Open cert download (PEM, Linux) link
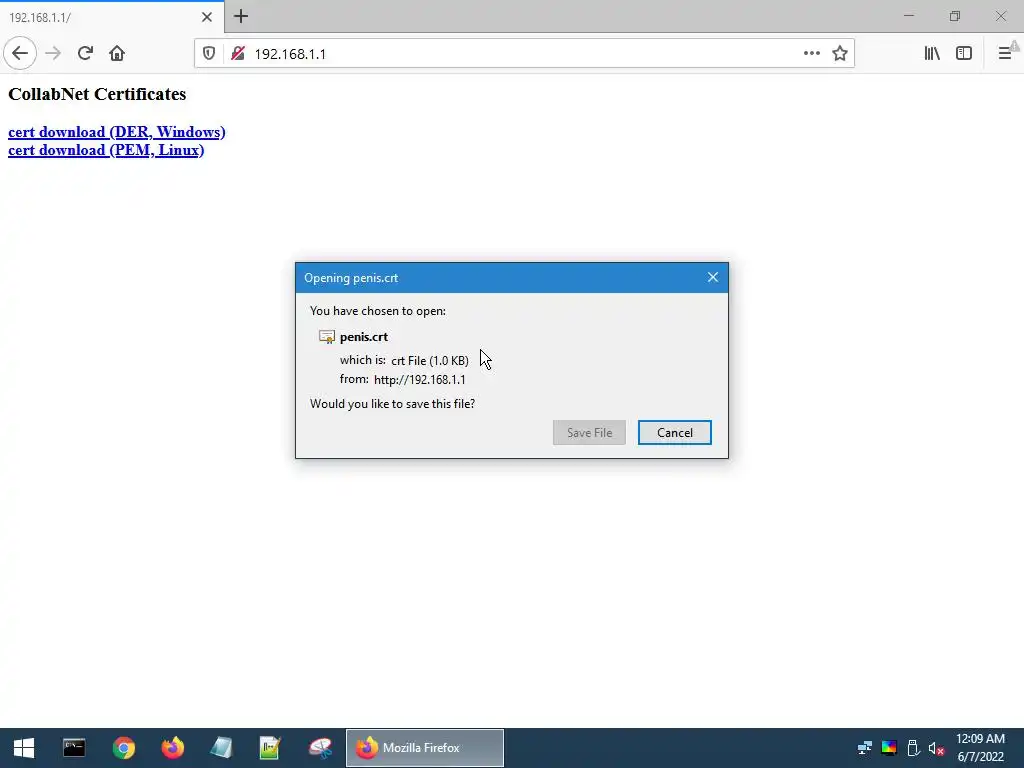The height and width of the screenshot is (768, 1024). pyautogui.click(x=106, y=150)
